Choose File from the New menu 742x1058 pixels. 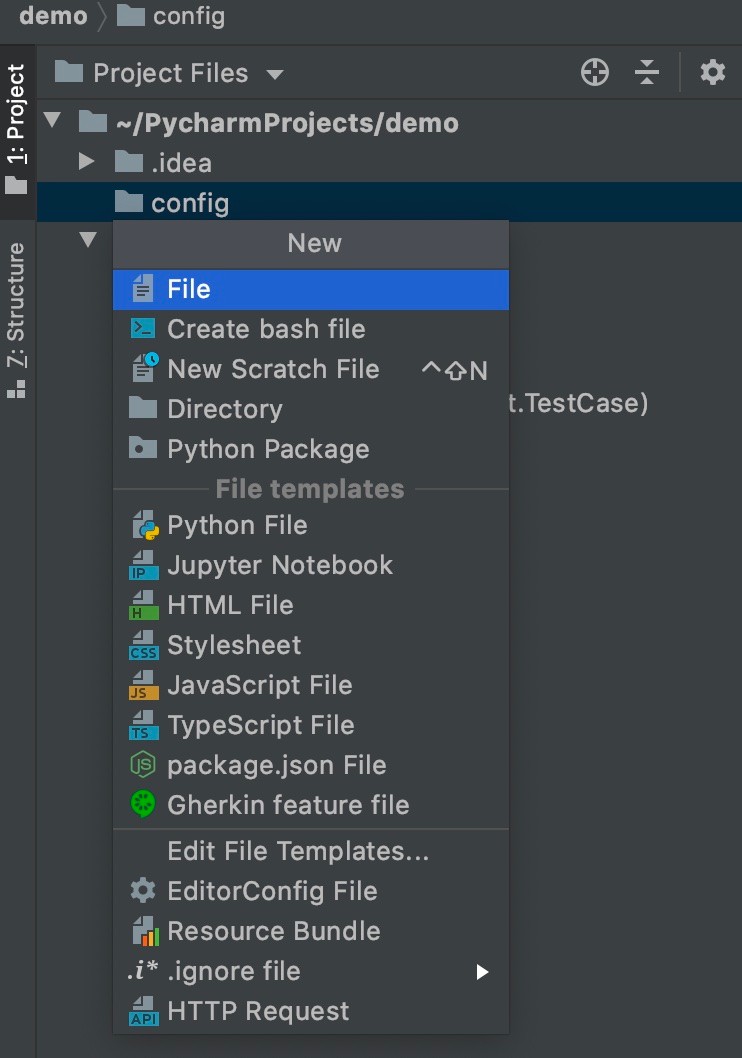point(311,289)
